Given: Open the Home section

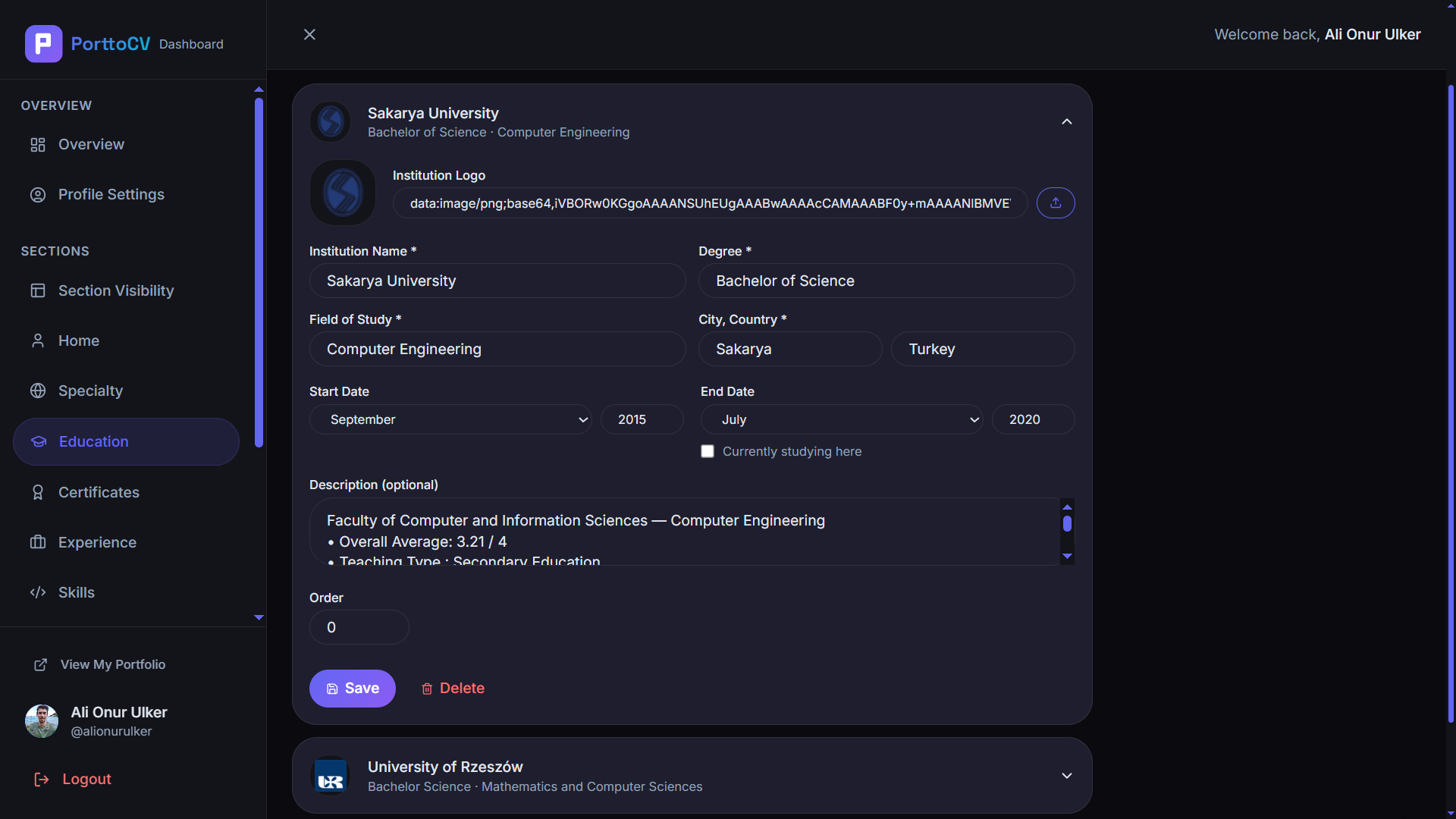Looking at the screenshot, I should click(x=126, y=340).
